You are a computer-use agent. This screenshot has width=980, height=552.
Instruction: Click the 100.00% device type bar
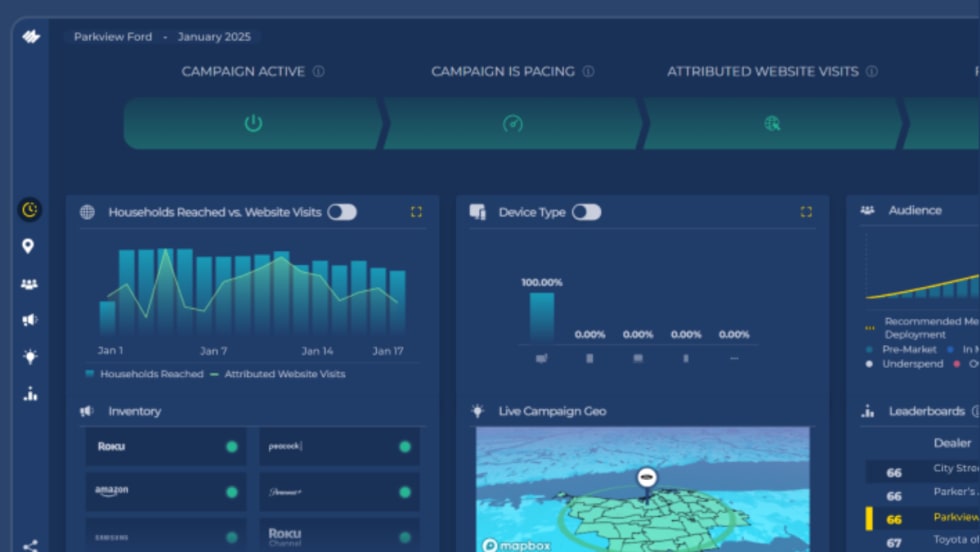click(x=541, y=317)
